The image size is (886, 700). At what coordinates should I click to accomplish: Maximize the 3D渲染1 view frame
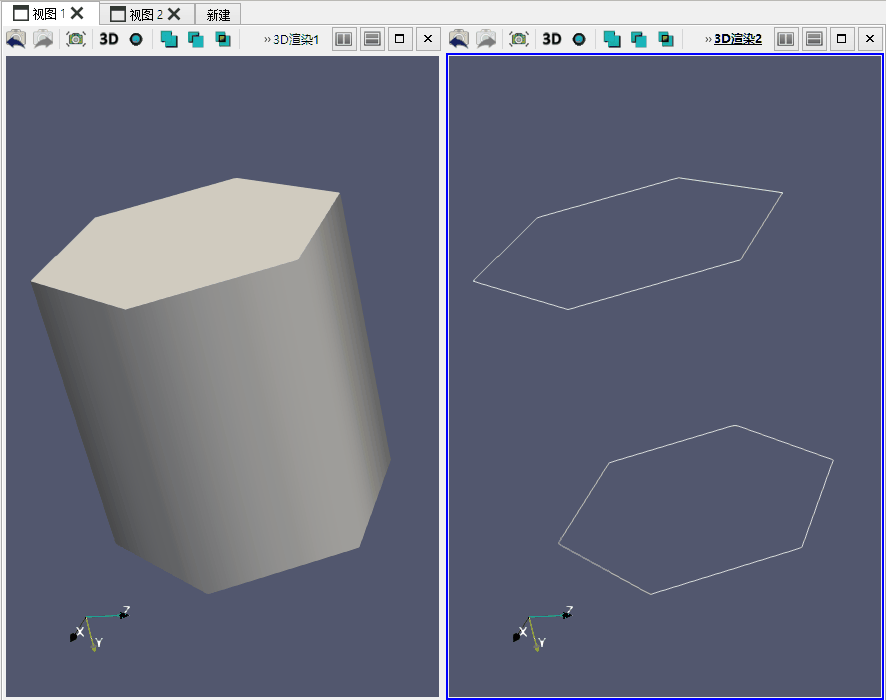(399, 39)
